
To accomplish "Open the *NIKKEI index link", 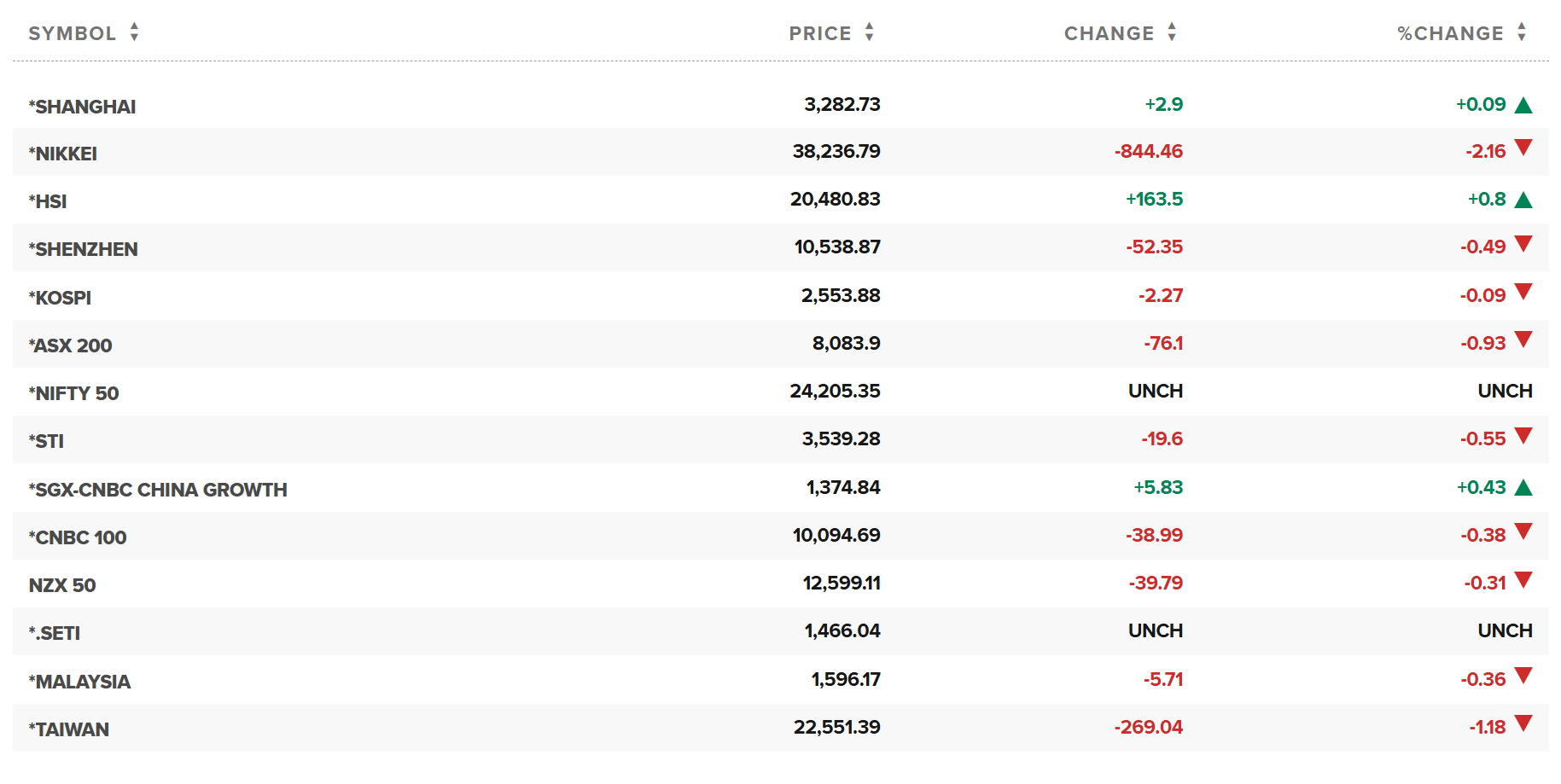I will [x=62, y=154].
